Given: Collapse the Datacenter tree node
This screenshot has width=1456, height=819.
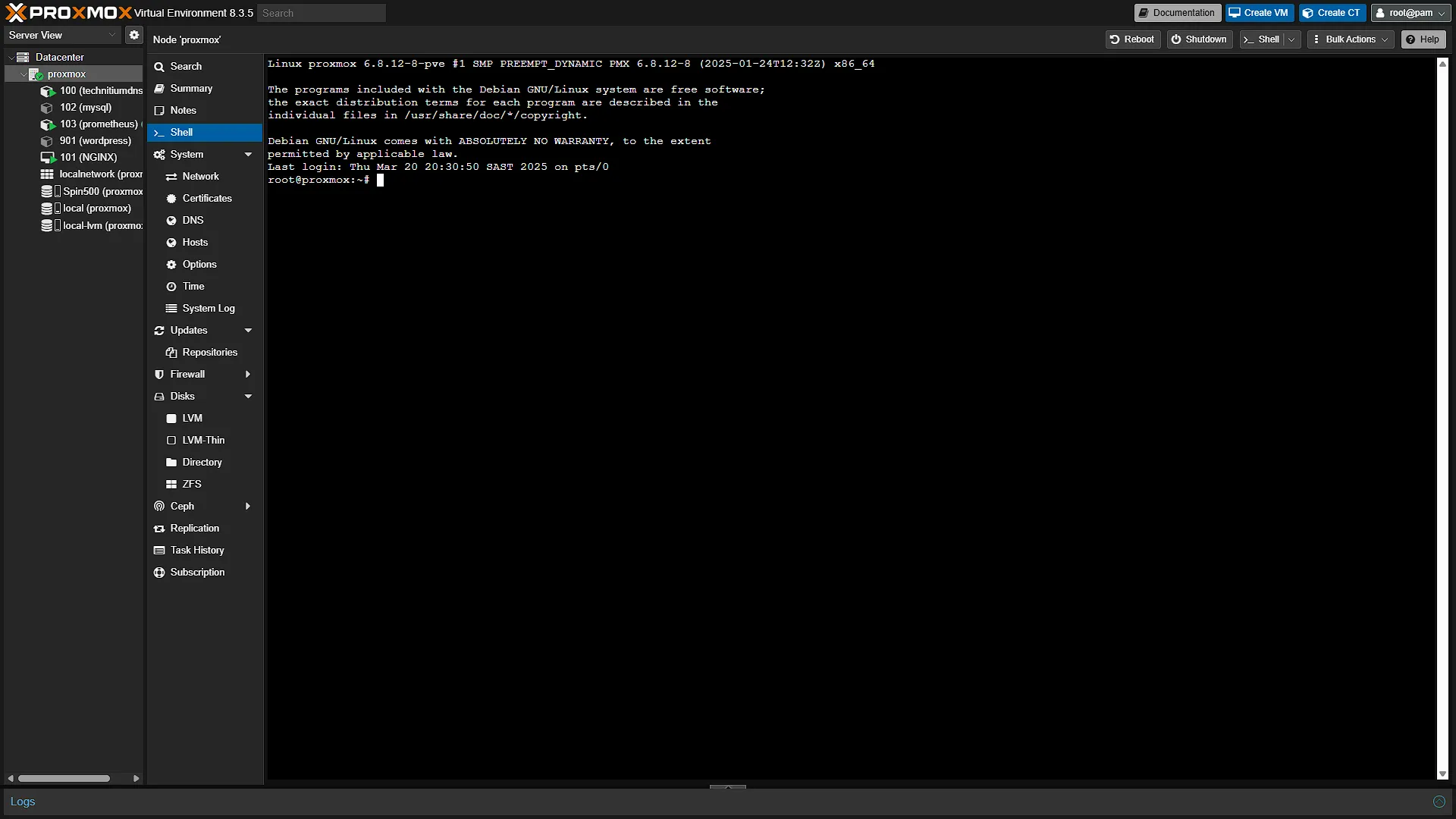Looking at the screenshot, I should 11,58.
